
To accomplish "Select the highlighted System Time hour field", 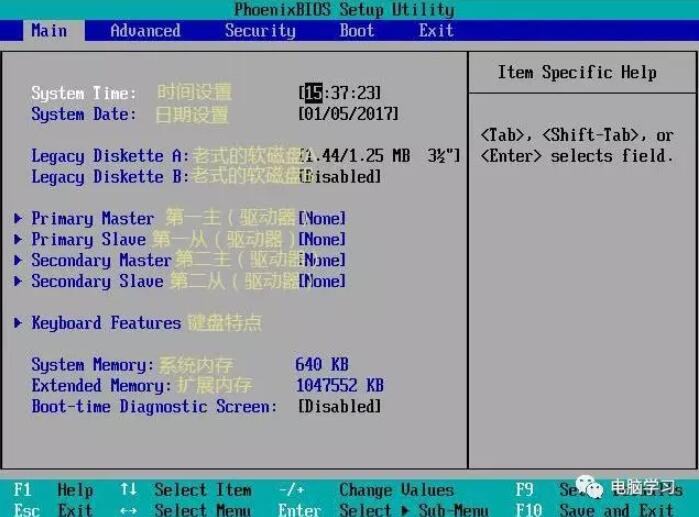I will [x=314, y=93].
